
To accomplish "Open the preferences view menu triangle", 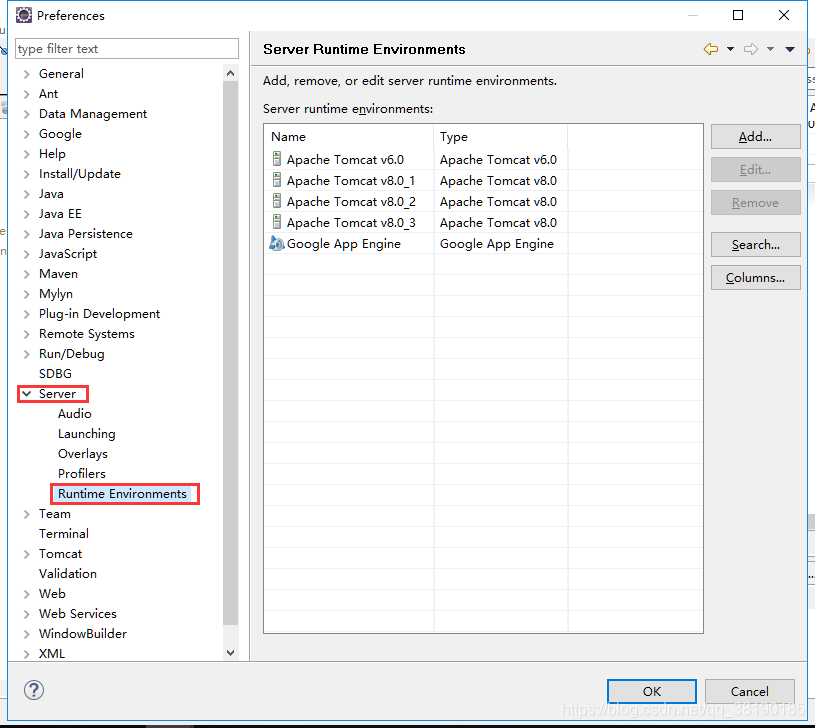I will coord(790,49).
